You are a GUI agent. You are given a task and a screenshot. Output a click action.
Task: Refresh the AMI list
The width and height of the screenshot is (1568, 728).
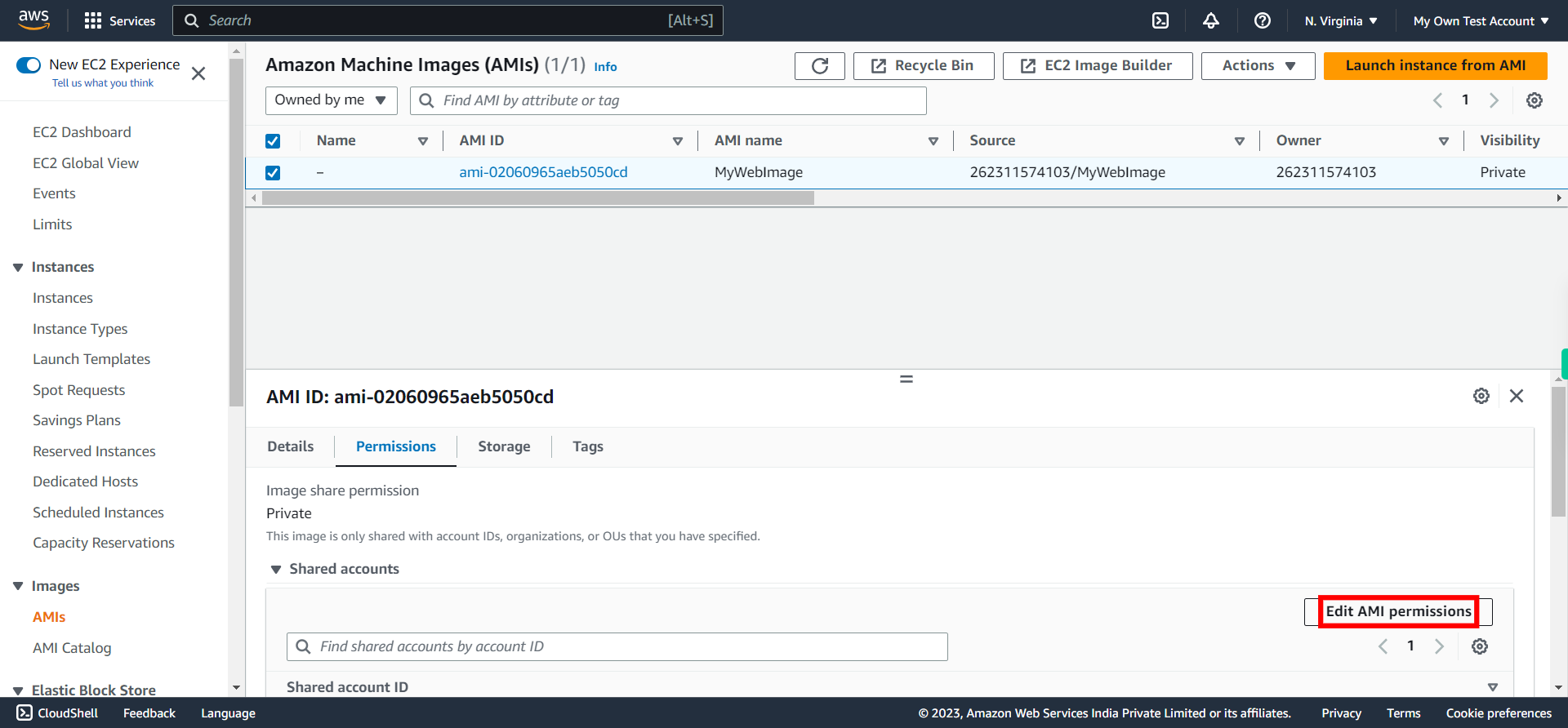(x=820, y=65)
